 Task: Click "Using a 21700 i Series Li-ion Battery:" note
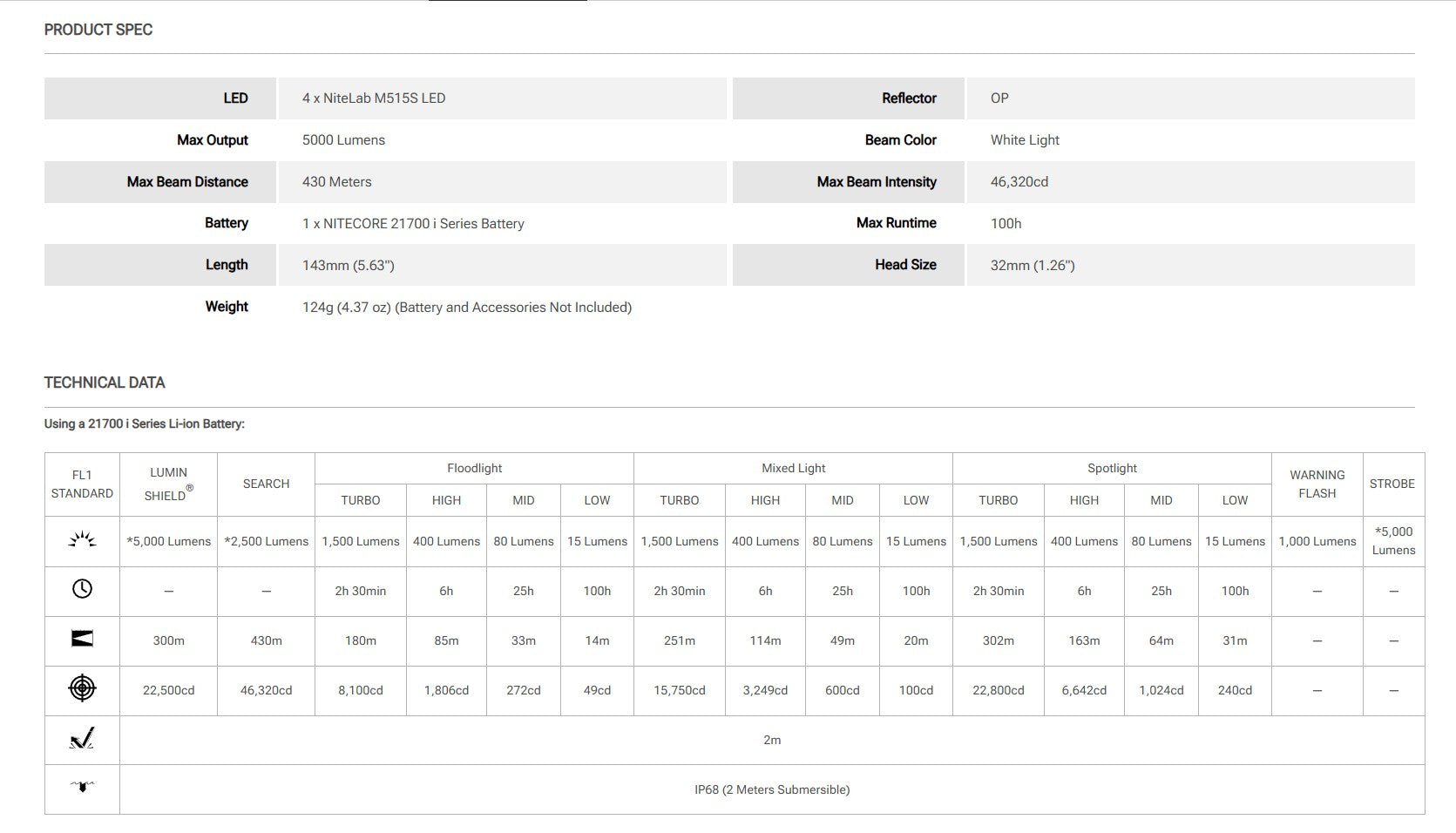pyautogui.click(x=145, y=424)
